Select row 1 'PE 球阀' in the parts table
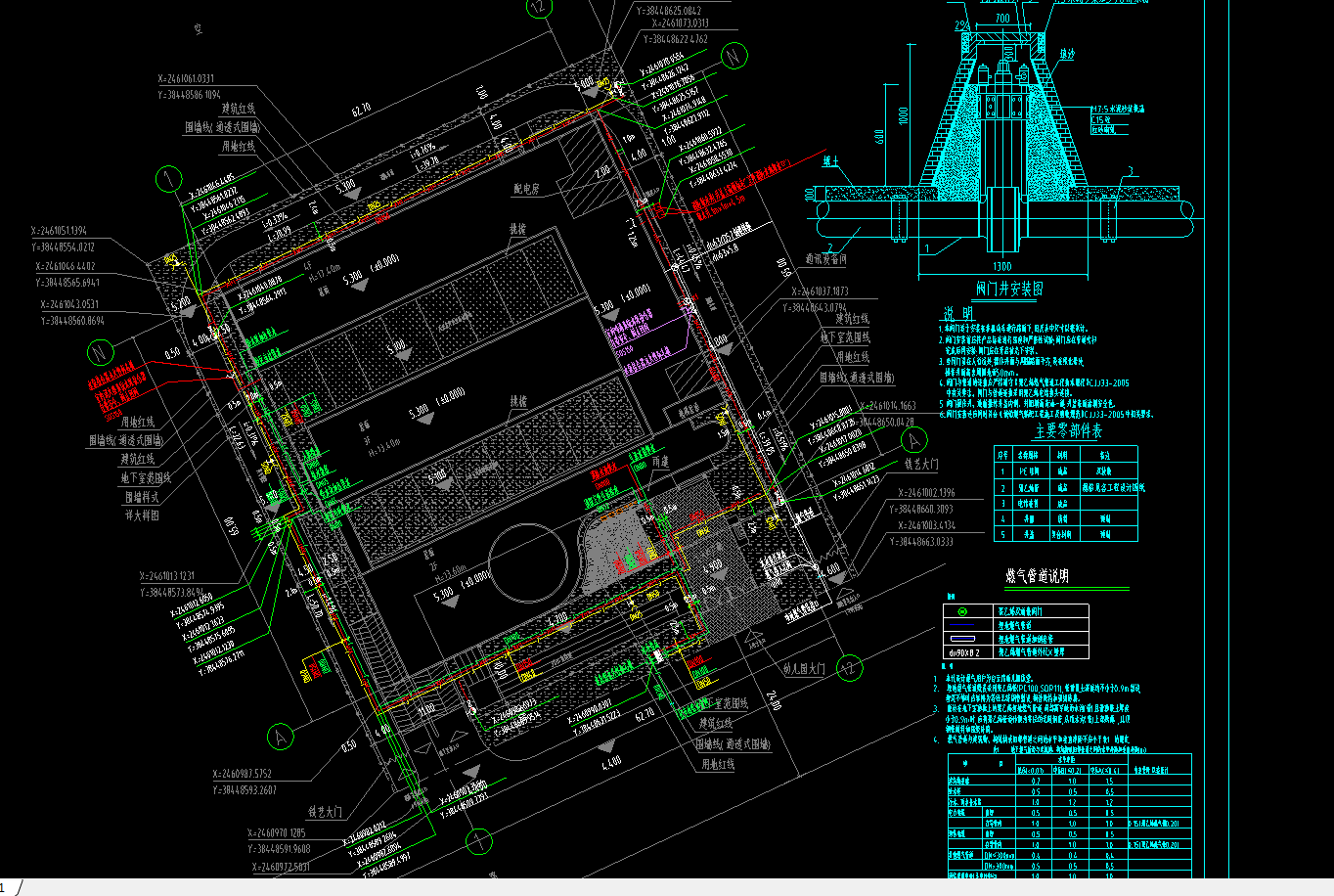Viewport: 1334px width, 896px height. click(x=1066, y=470)
